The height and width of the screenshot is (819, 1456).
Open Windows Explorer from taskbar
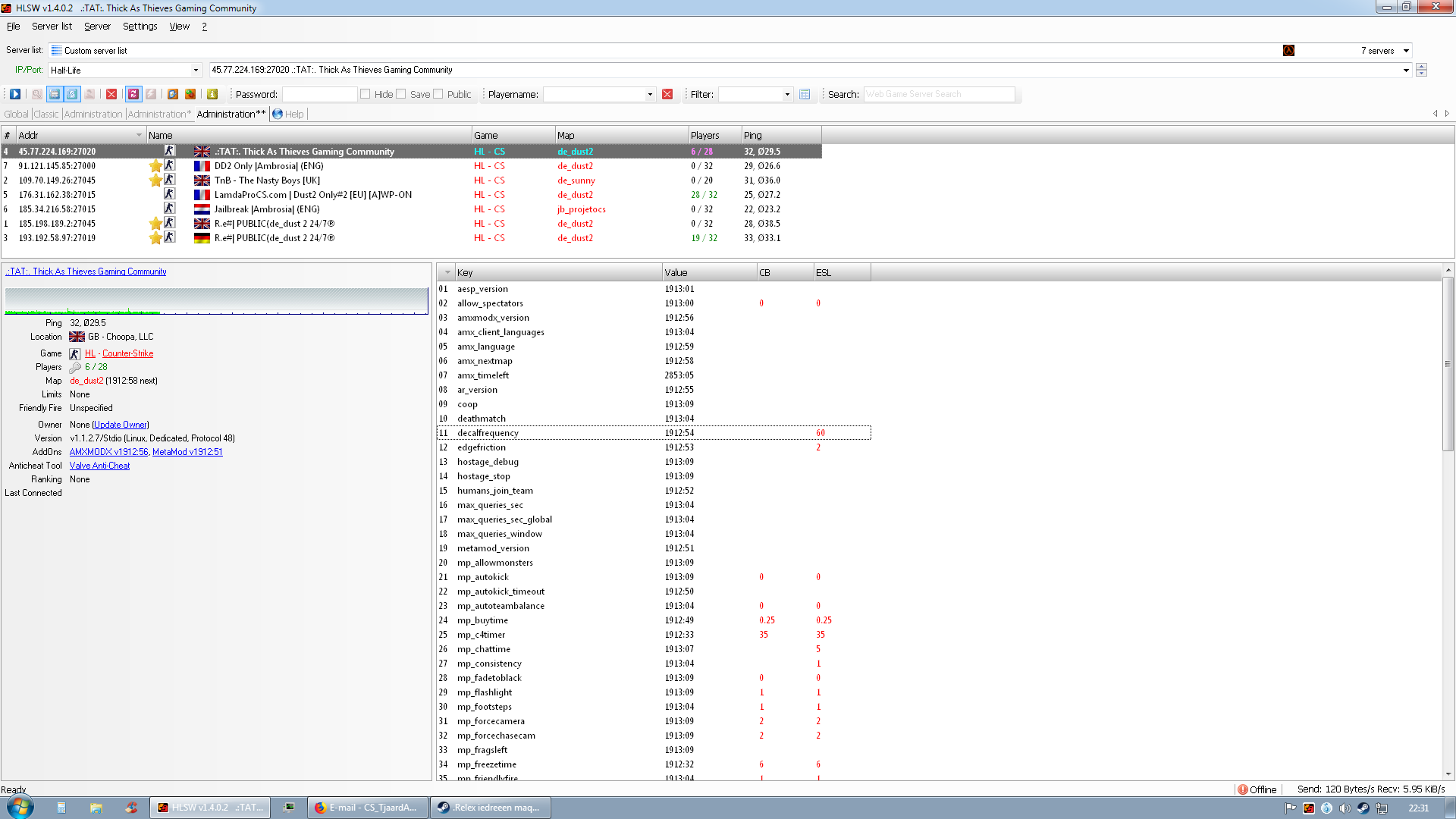tap(96, 808)
